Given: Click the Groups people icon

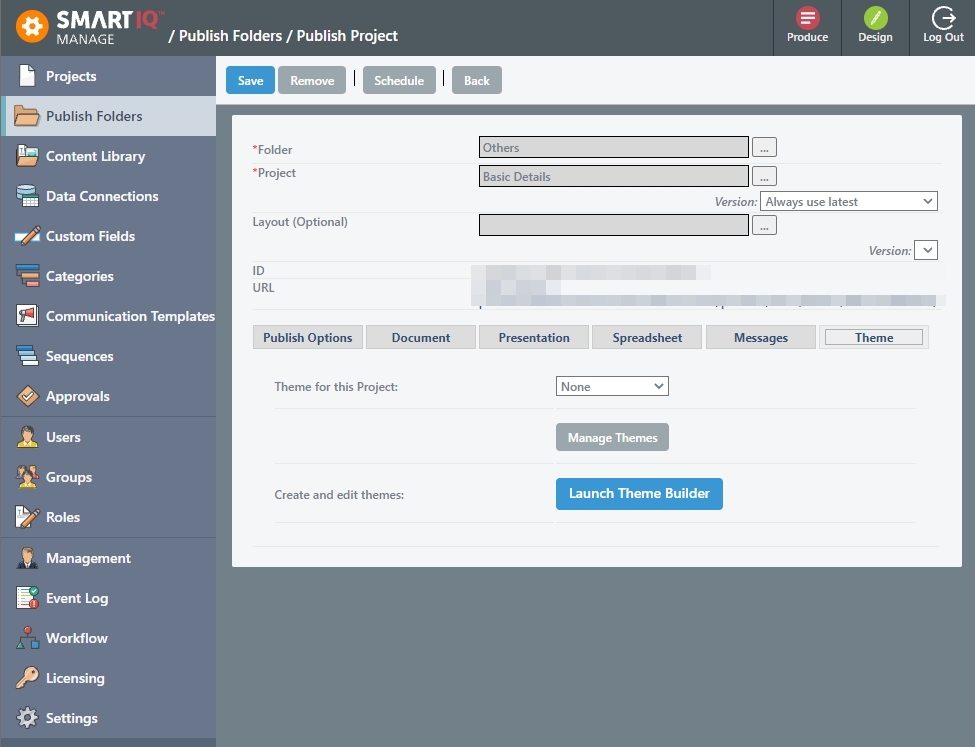Looking at the screenshot, I should [27, 477].
